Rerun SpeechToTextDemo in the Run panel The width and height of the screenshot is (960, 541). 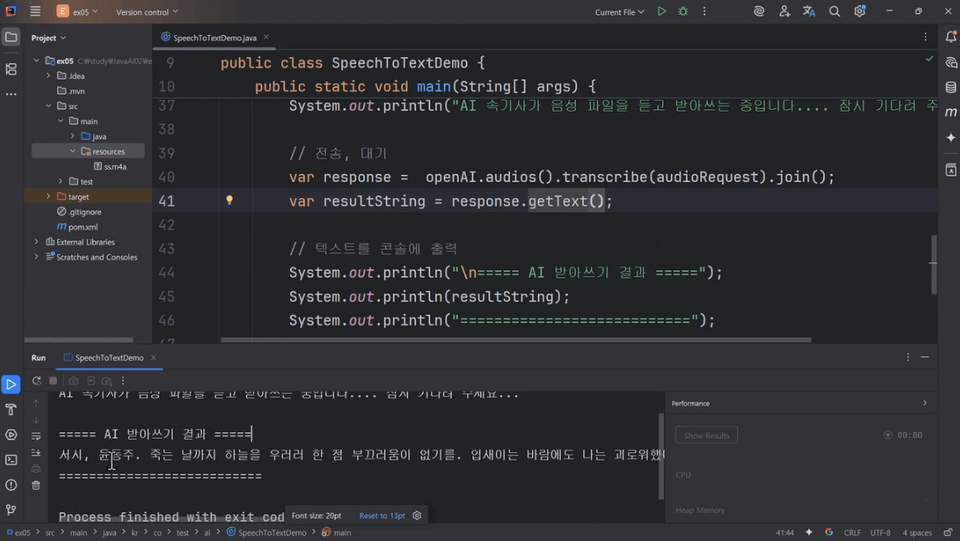coord(37,381)
